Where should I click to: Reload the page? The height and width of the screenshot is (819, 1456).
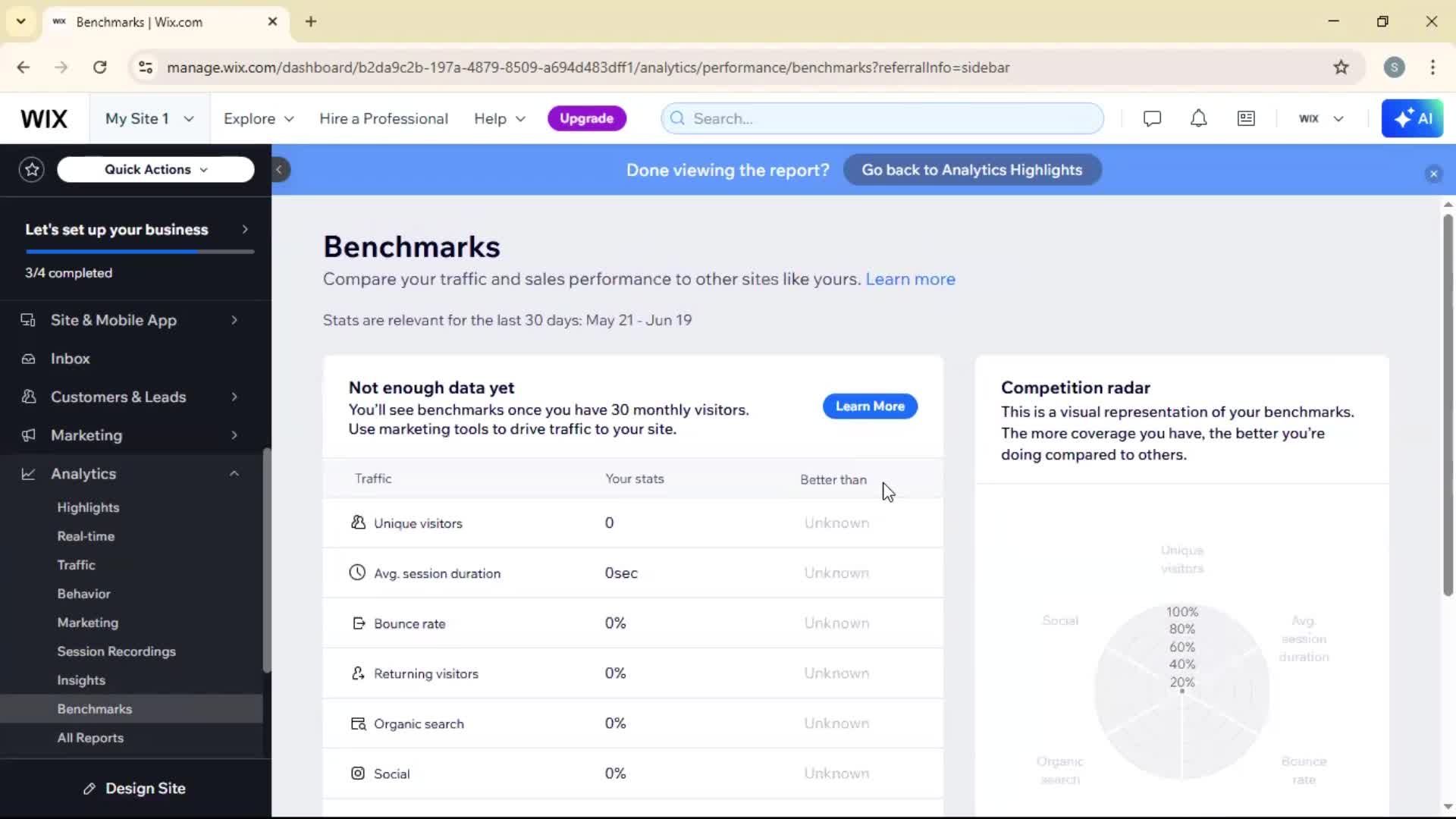[99, 67]
